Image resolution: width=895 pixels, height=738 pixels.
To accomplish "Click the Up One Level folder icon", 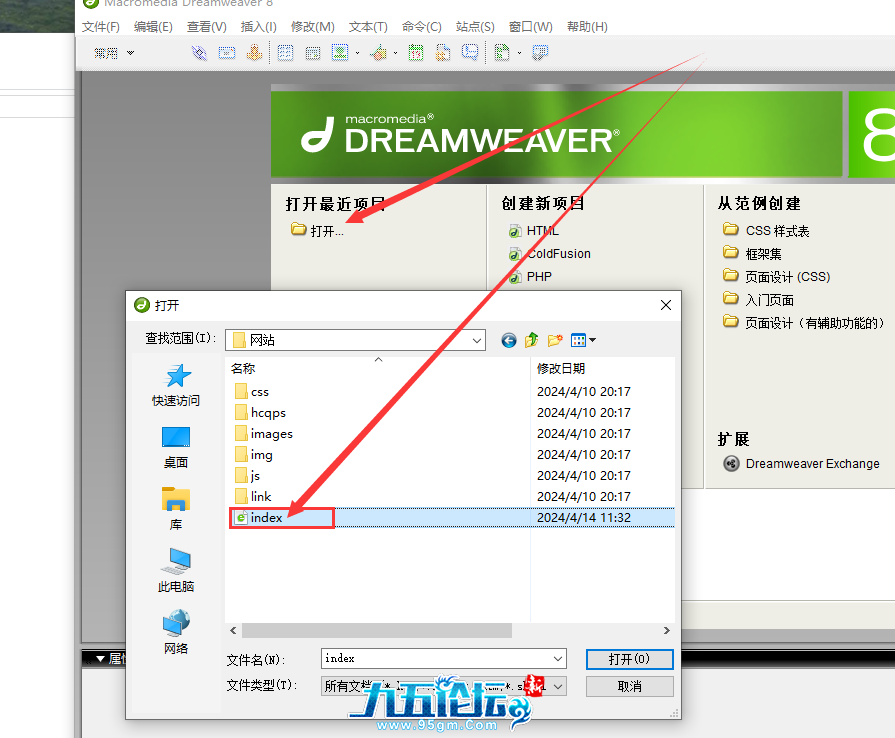I will coord(532,340).
